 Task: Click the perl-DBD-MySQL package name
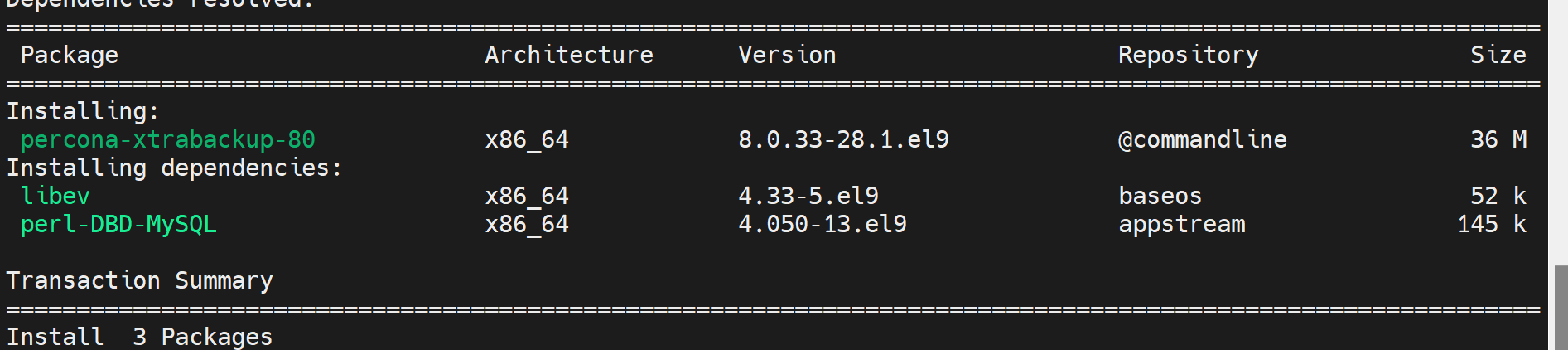click(118, 224)
